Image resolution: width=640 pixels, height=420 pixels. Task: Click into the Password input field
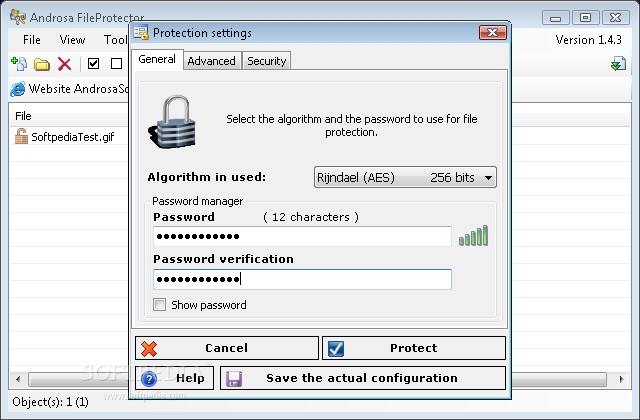coord(302,236)
